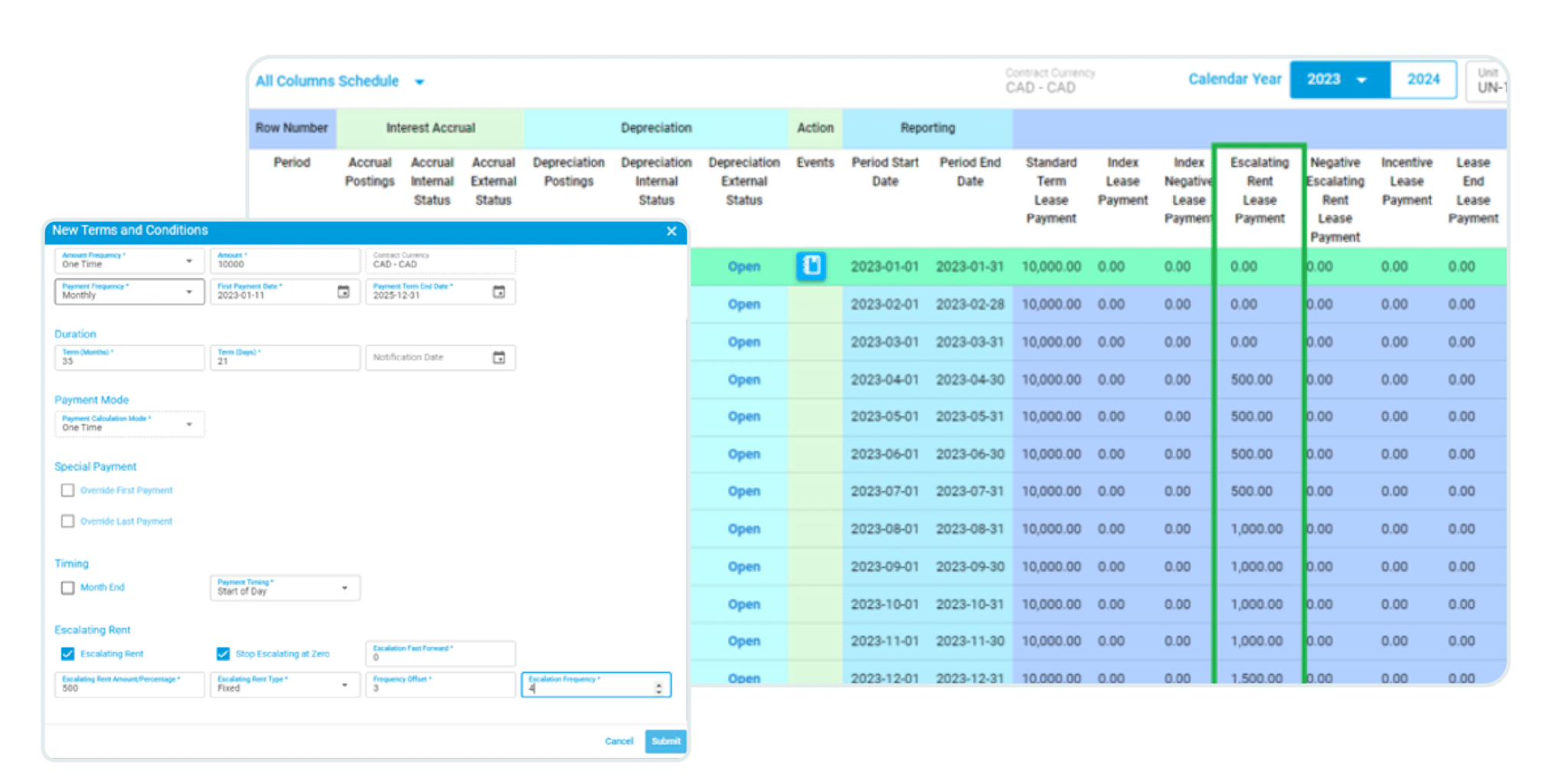
Task: Switch to the 2024 calendar year tab
Action: (1423, 79)
